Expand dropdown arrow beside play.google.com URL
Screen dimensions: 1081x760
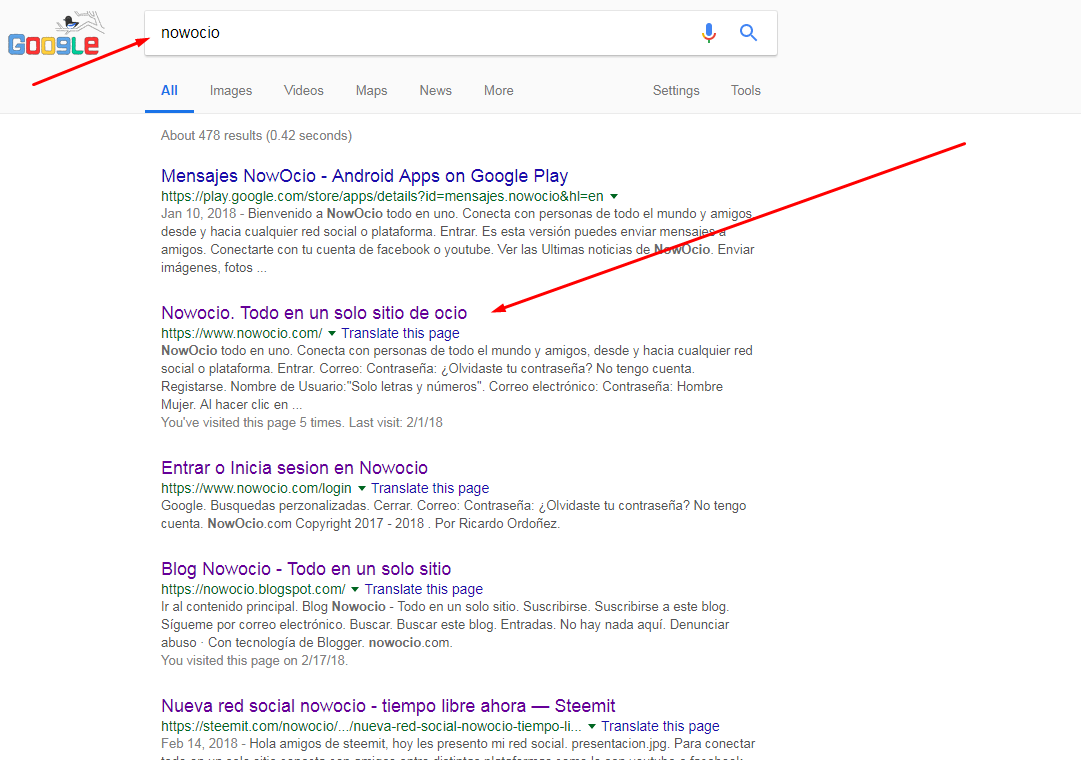(x=614, y=197)
